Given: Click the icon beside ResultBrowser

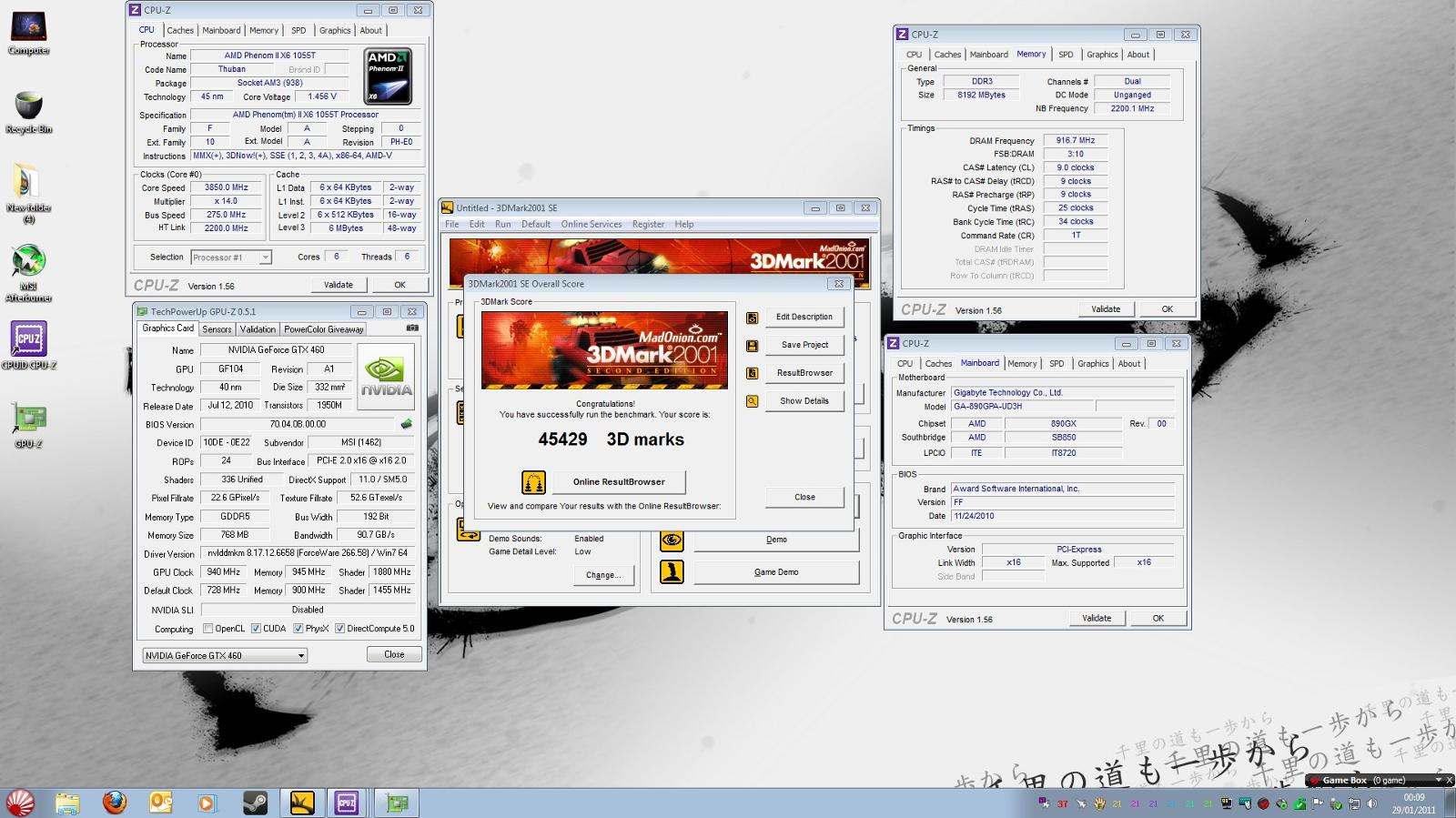Looking at the screenshot, I should (752, 373).
